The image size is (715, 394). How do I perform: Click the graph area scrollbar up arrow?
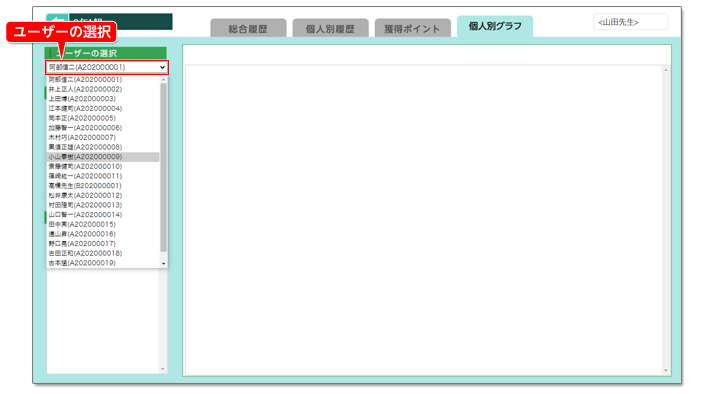[666, 70]
